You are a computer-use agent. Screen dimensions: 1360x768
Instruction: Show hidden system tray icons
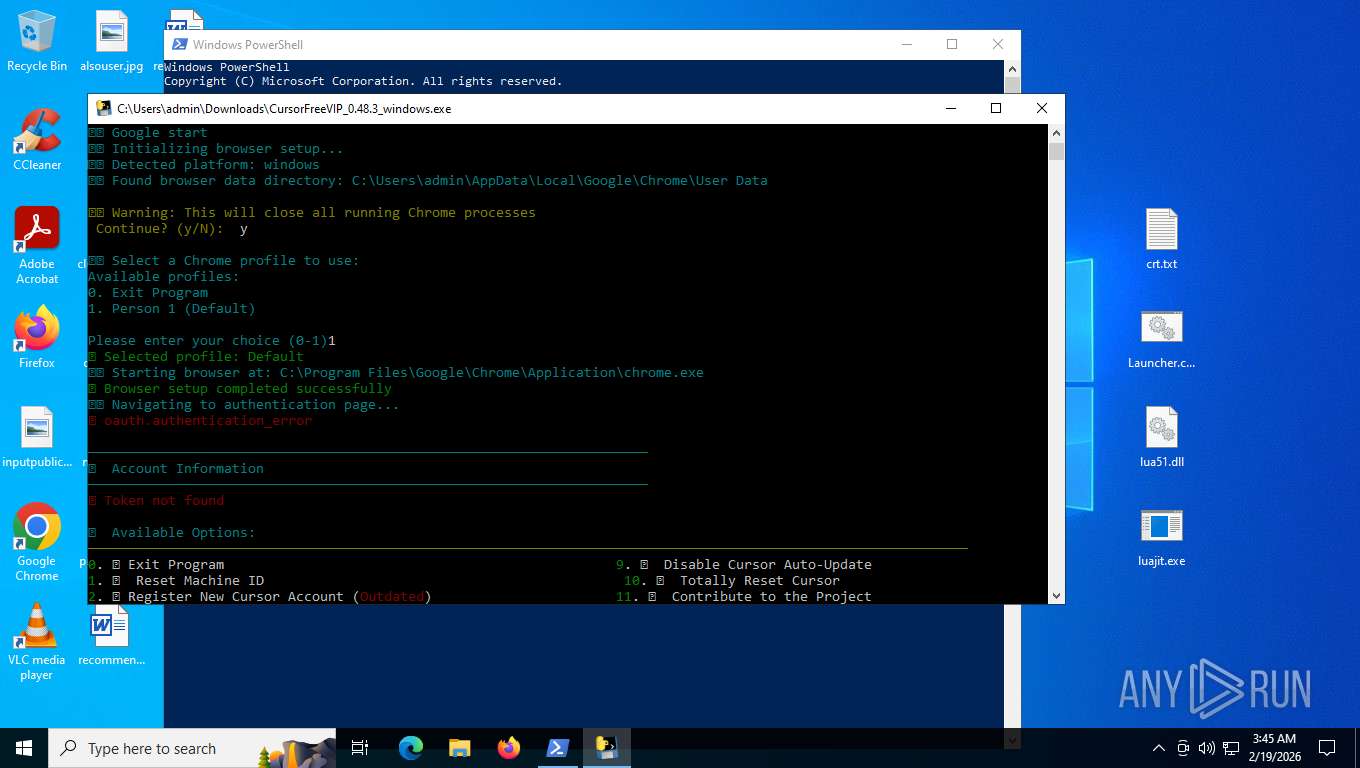1159,748
